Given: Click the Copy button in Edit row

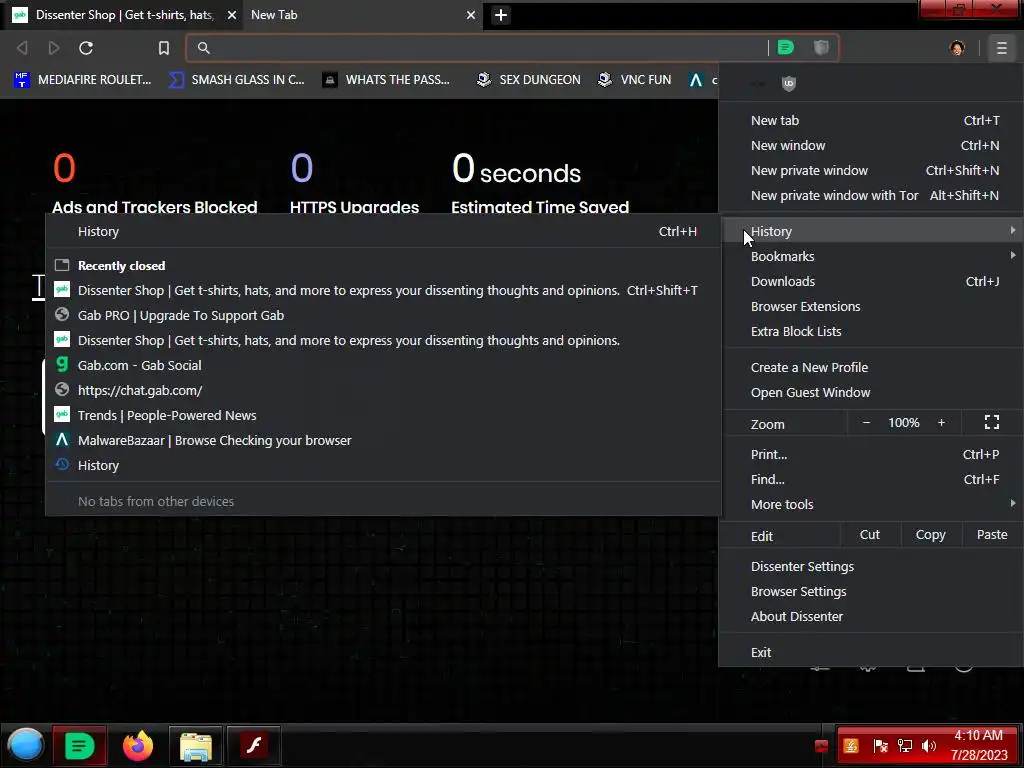Looking at the screenshot, I should pyautogui.click(x=930, y=535).
